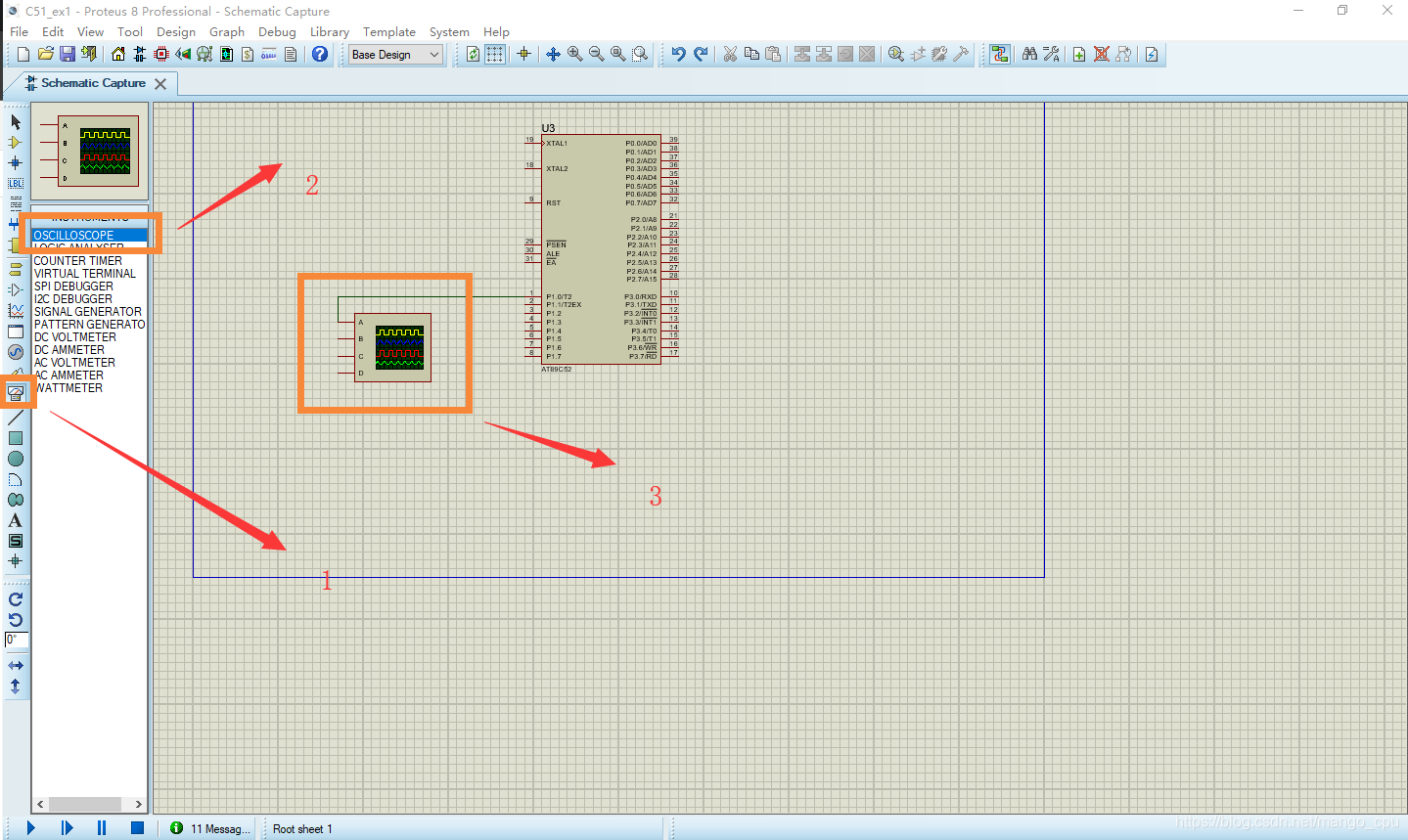This screenshot has height=840, width=1408.
Task: Select the AT89C52 chip U3 on the schematic
Action: (601, 249)
